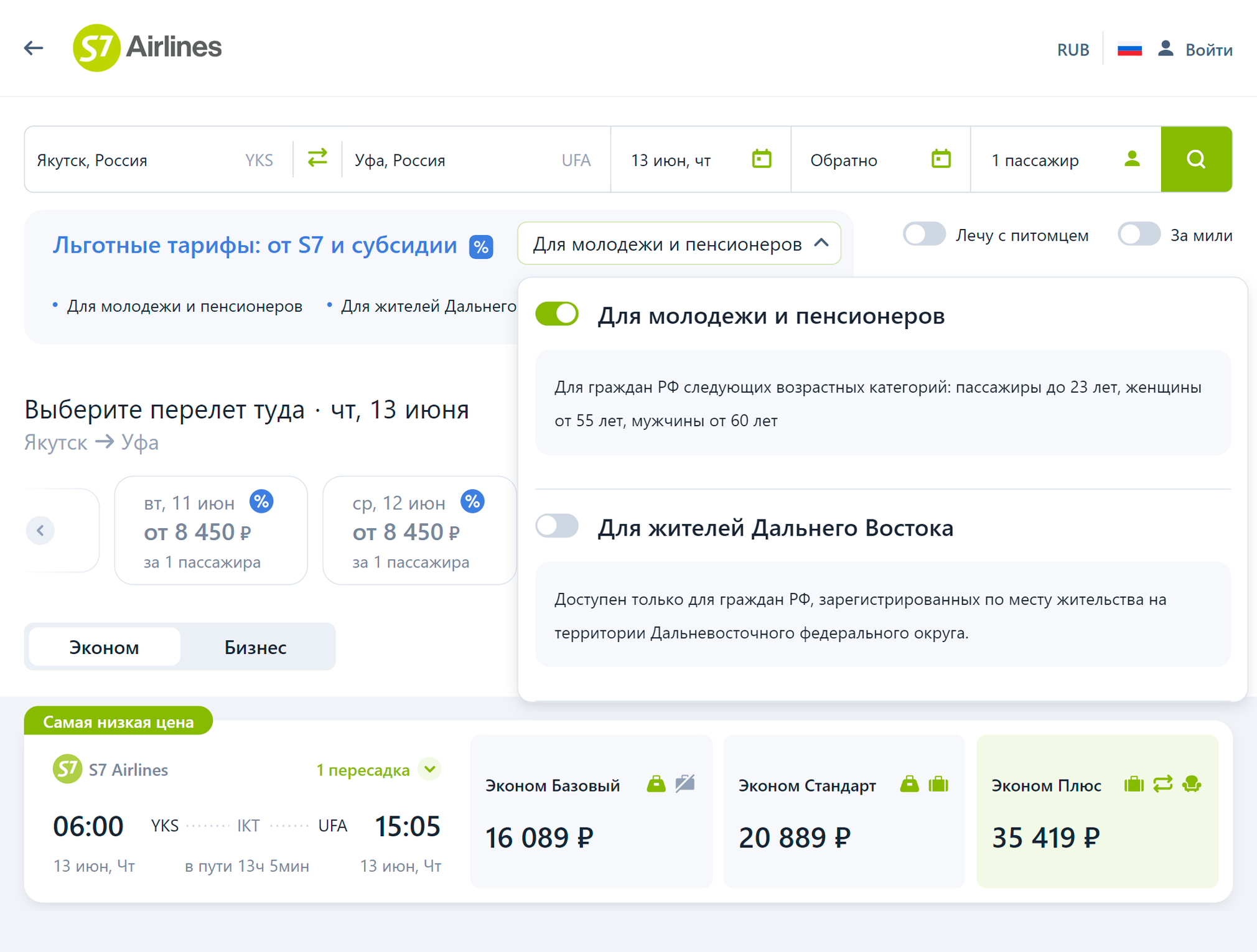Viewport: 1257px width, 952px height.
Task: Click the suitcase icon in Эконом Стандарт
Action: coord(938,784)
